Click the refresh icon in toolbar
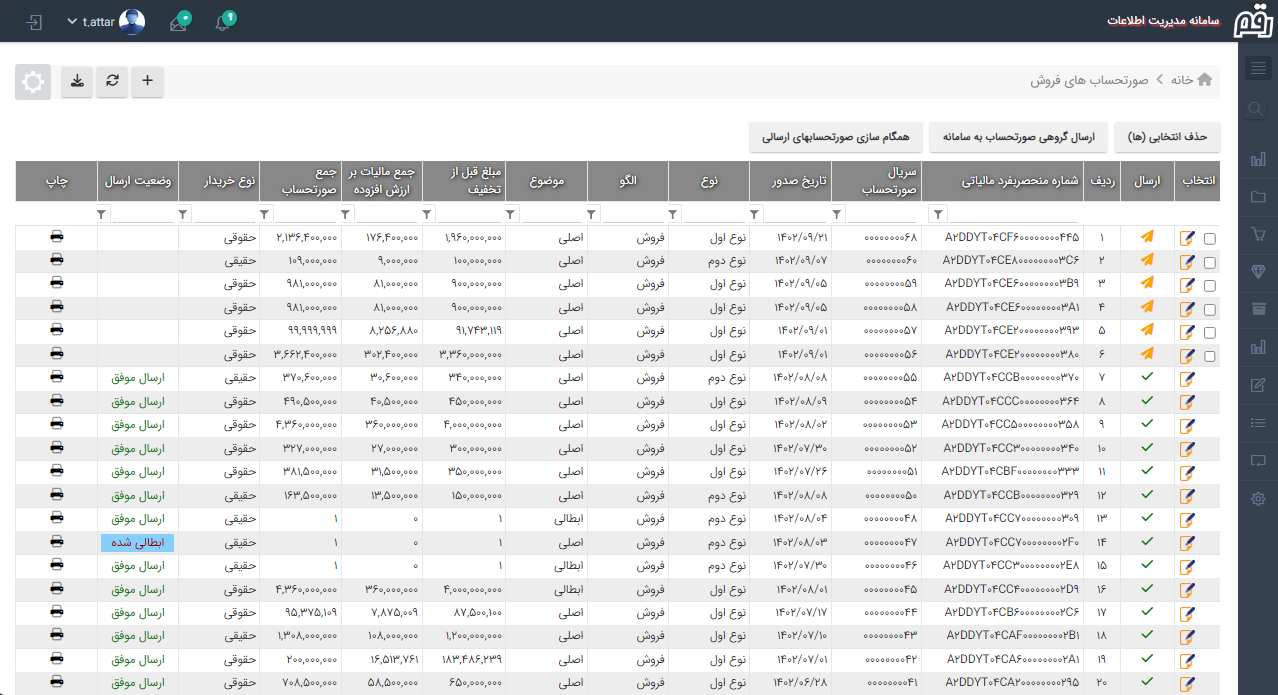Viewport: 1278px width, 695px height. [x=112, y=82]
